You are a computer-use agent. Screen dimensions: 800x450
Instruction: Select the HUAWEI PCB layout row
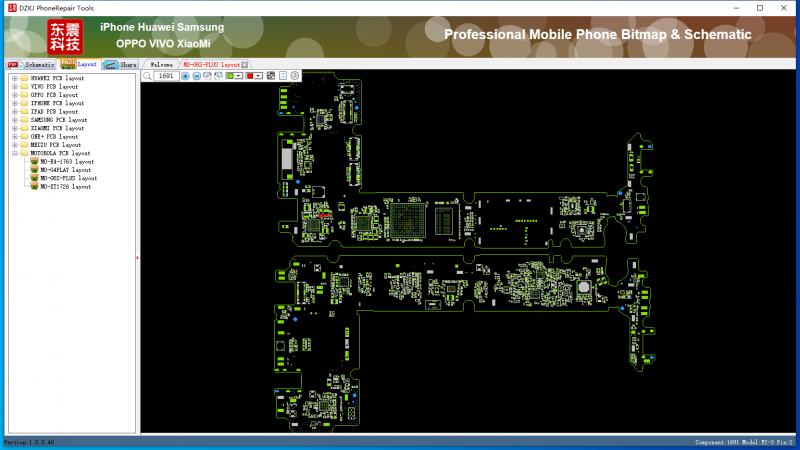pos(57,78)
